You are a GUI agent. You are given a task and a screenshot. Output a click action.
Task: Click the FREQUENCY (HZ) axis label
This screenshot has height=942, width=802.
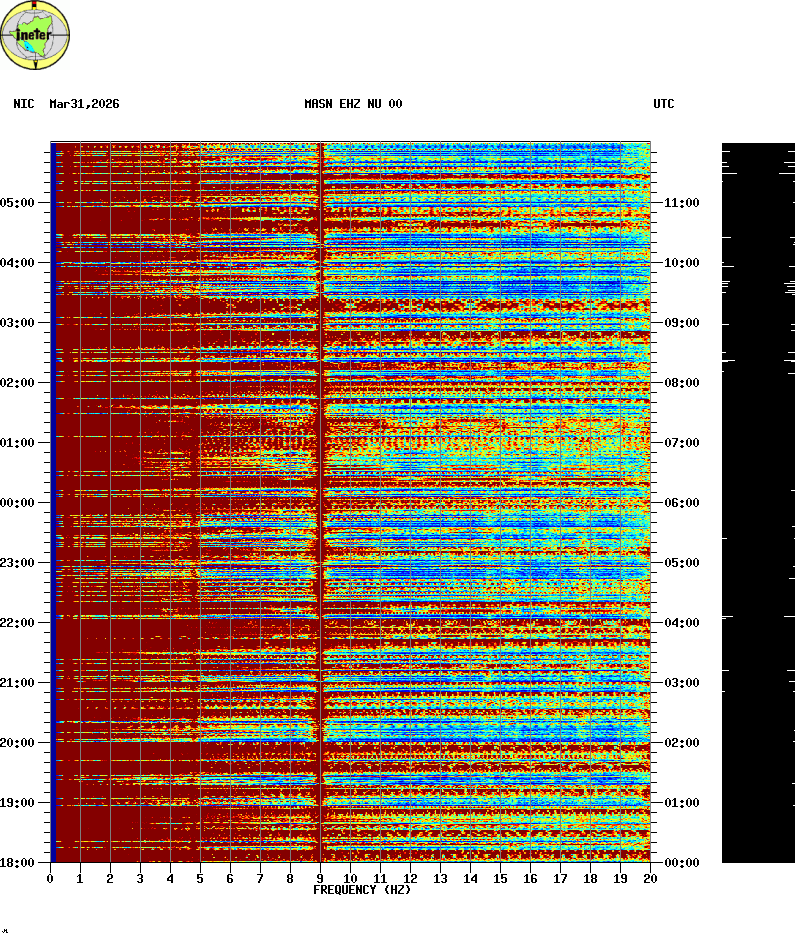point(362,890)
